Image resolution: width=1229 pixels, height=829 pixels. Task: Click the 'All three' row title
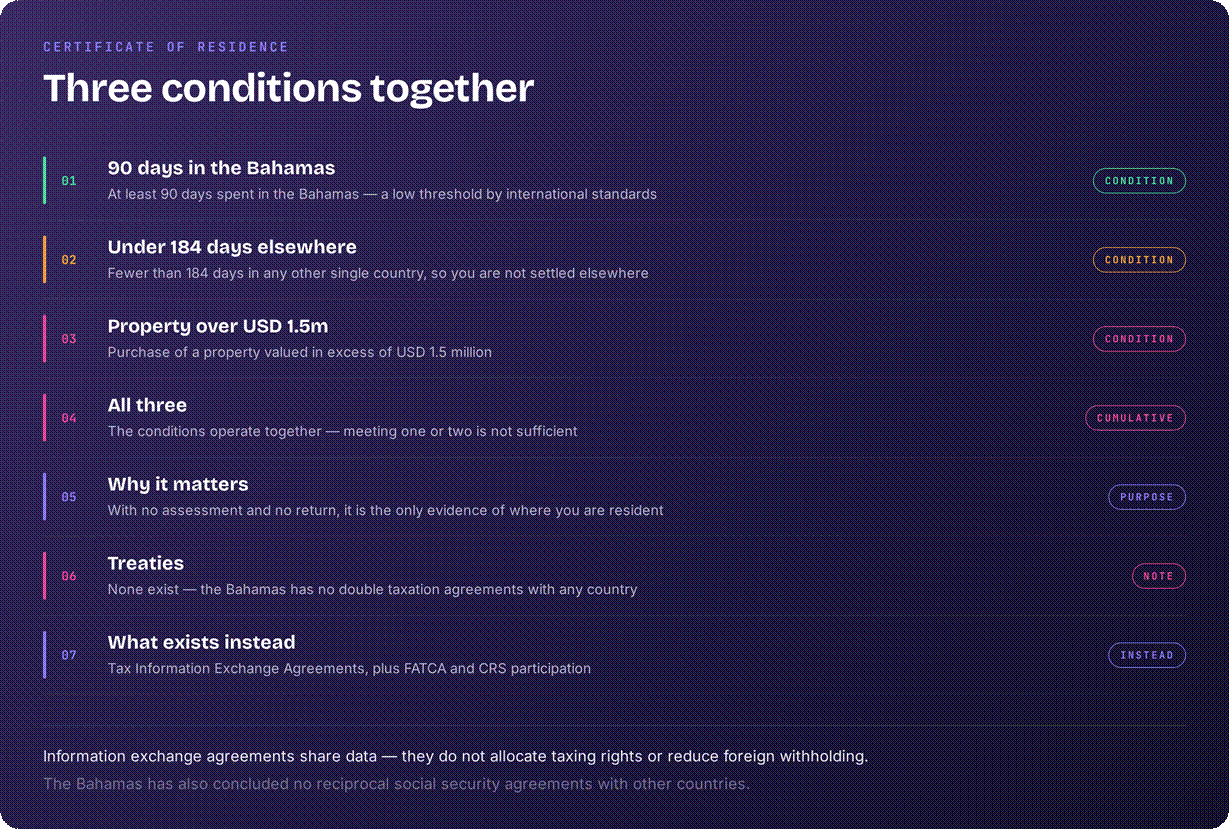coord(147,405)
